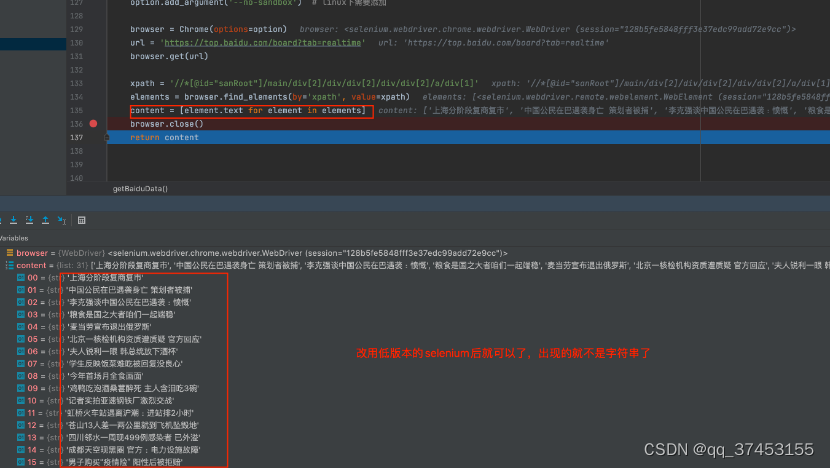Open the Evaluate Expression calculator icon
This screenshot has height=468, width=830.
pyautogui.click(x=82, y=220)
